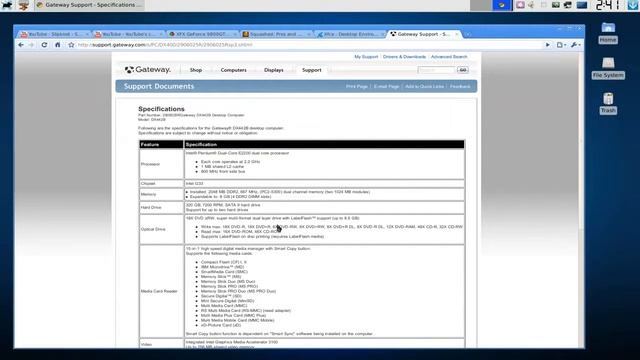
Task: Open the Drivers & Downloads link
Action: point(404,57)
